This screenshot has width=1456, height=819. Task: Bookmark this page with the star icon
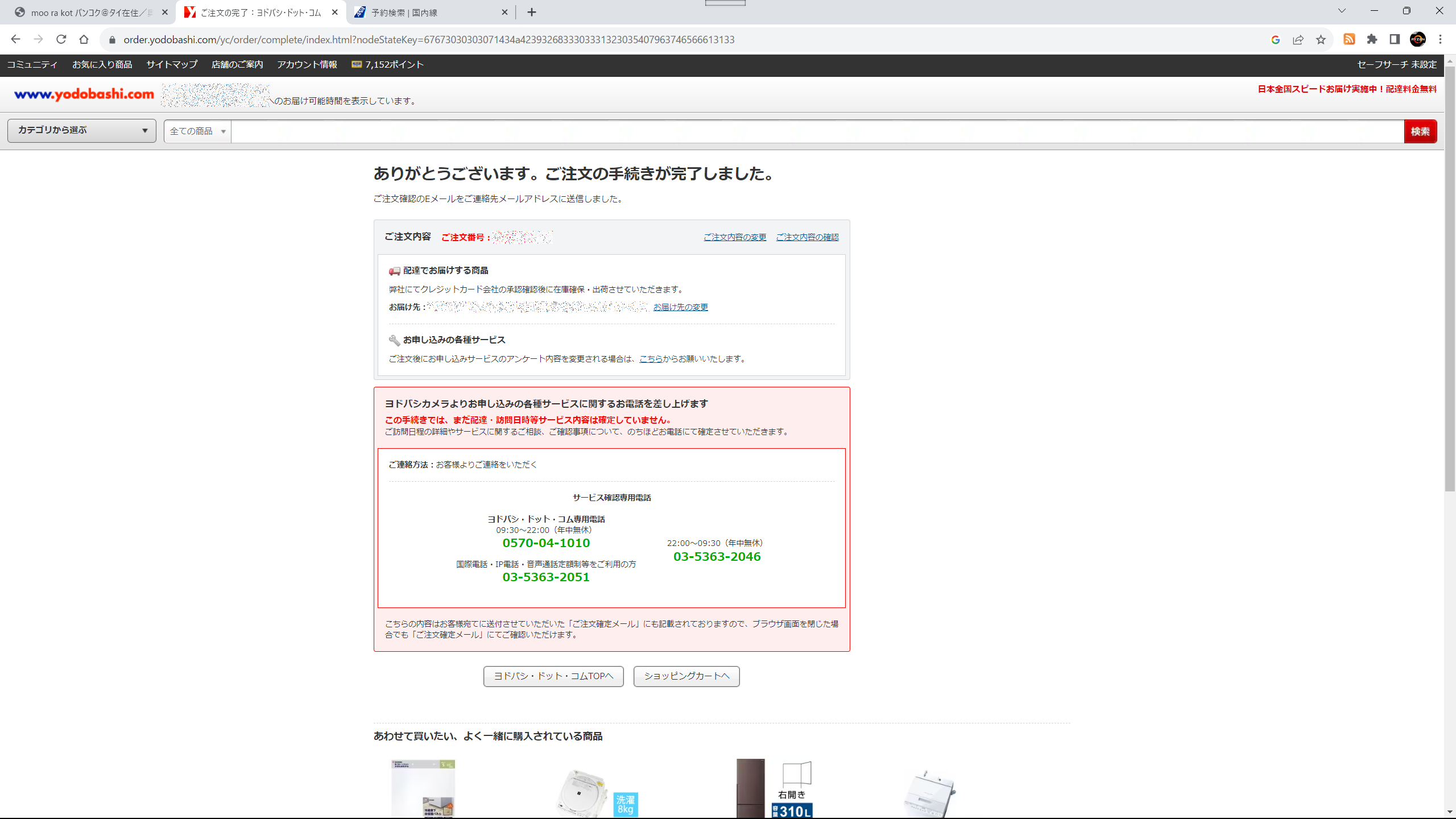1321,39
